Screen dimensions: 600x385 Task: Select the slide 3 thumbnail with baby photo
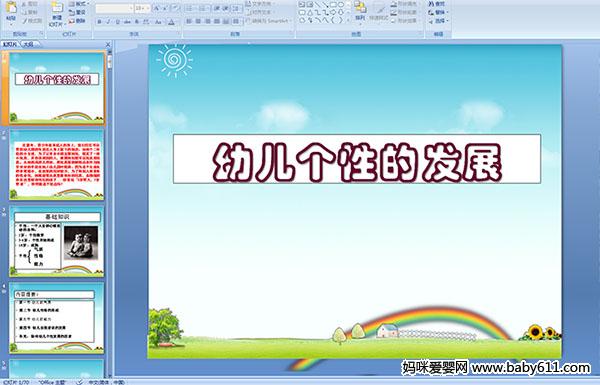click(56, 241)
